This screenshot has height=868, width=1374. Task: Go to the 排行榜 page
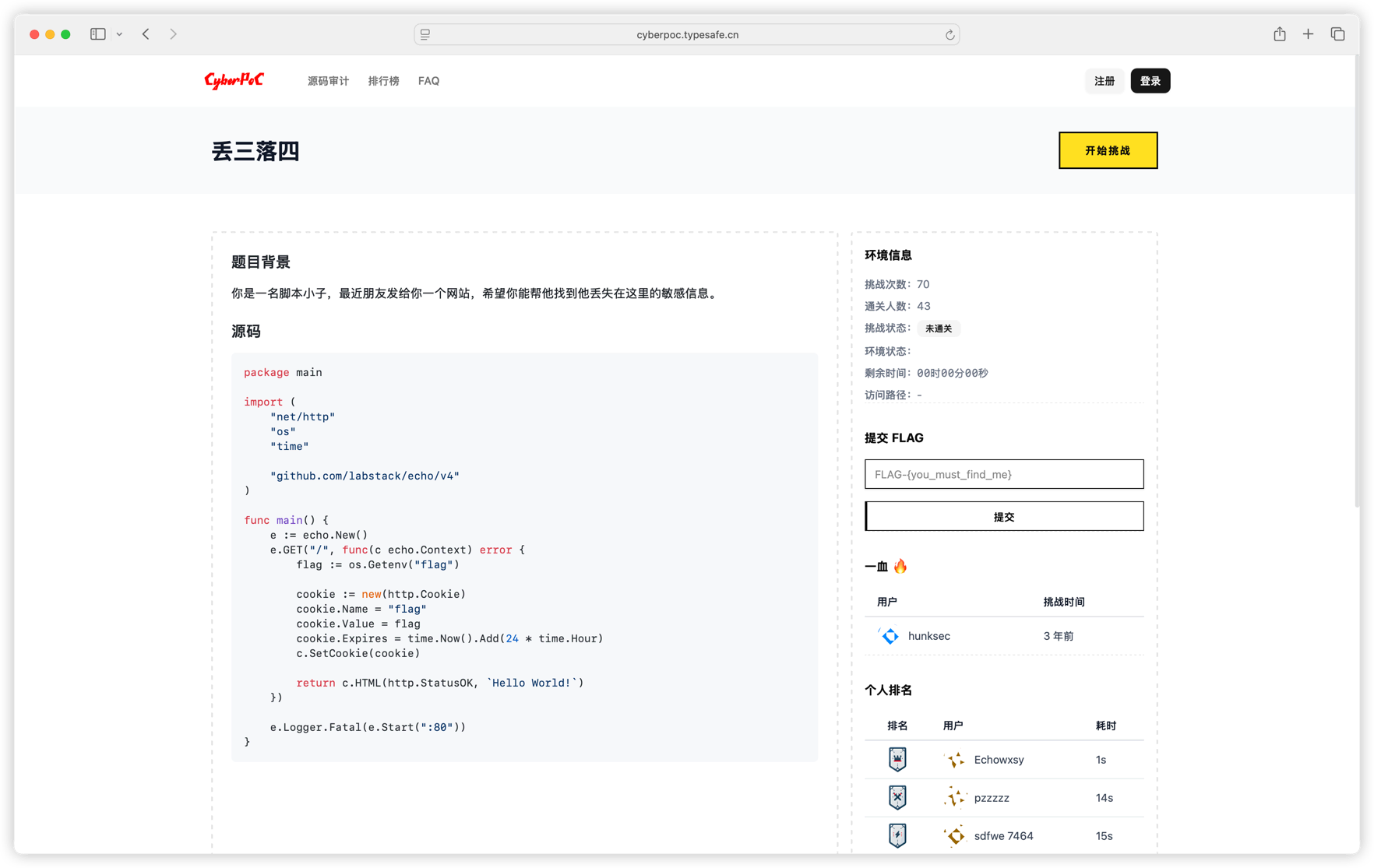[383, 81]
